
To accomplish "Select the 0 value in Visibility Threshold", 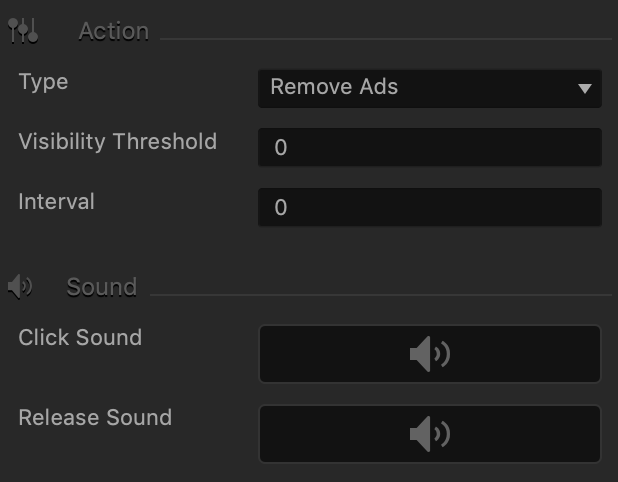I will click(x=281, y=147).
